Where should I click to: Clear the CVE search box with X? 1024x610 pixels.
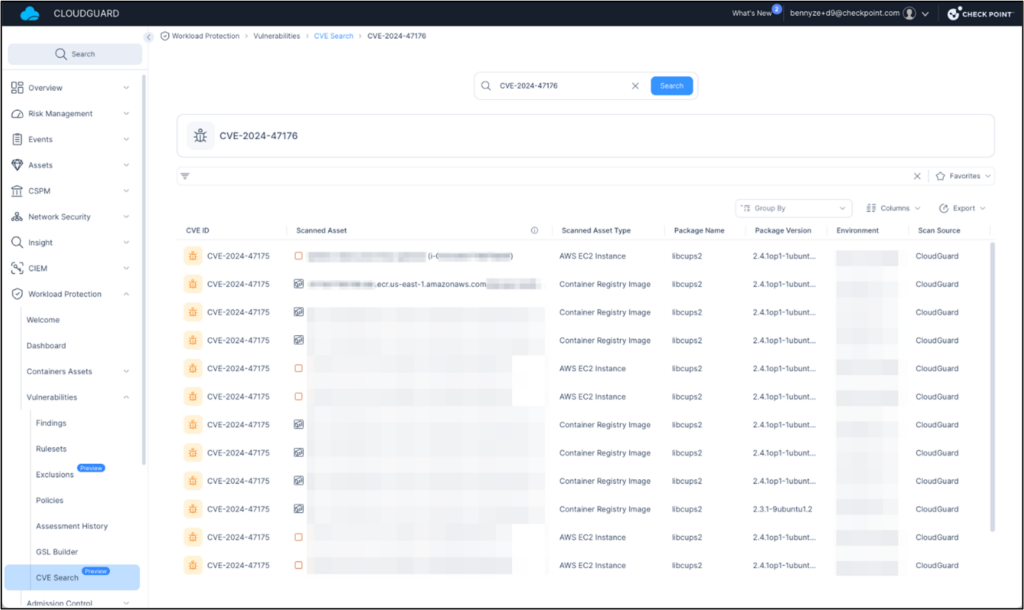coord(635,86)
